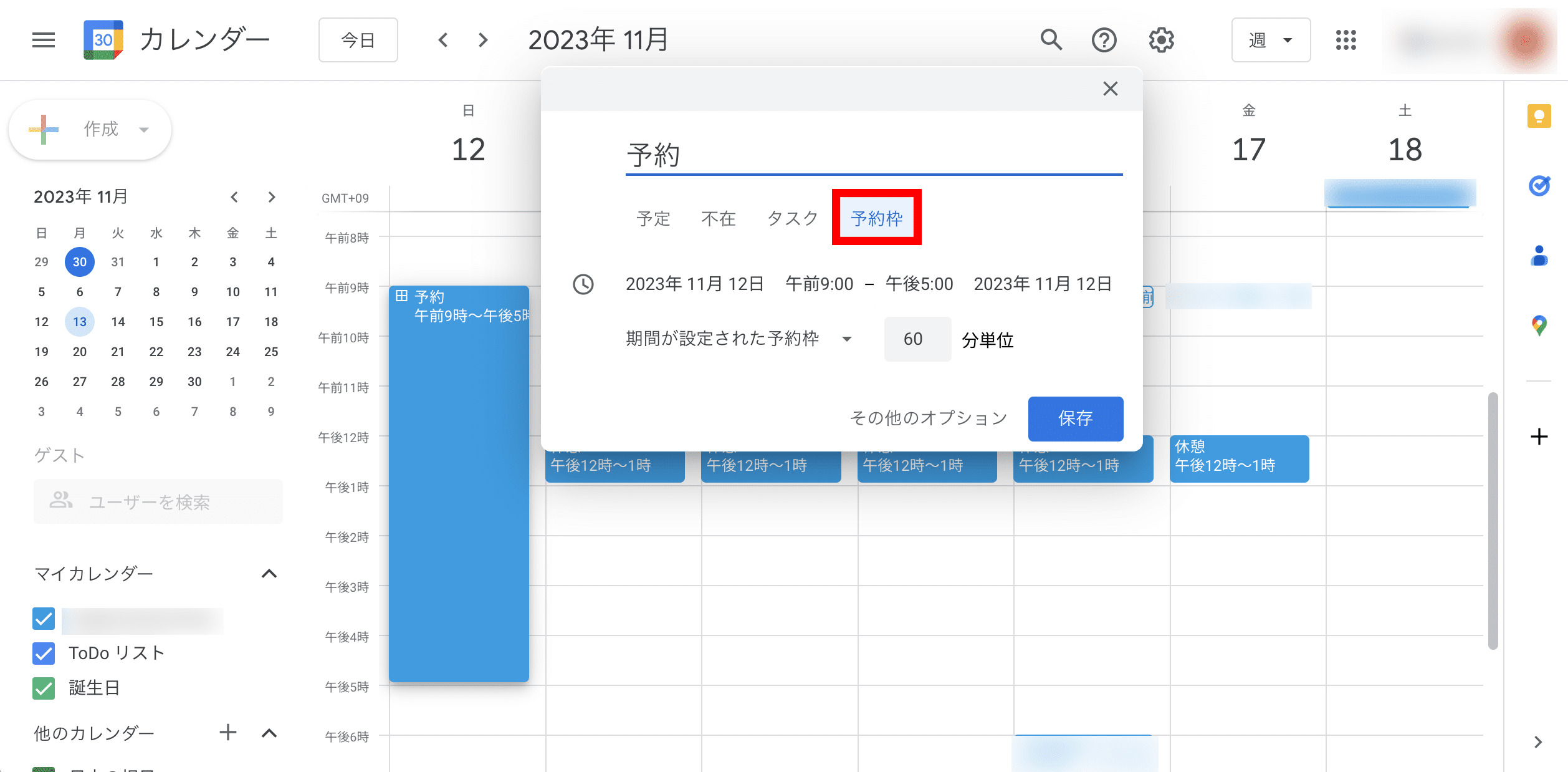This screenshot has height=772, width=1568.
Task: Click the search magnifier icon
Action: tap(1051, 40)
